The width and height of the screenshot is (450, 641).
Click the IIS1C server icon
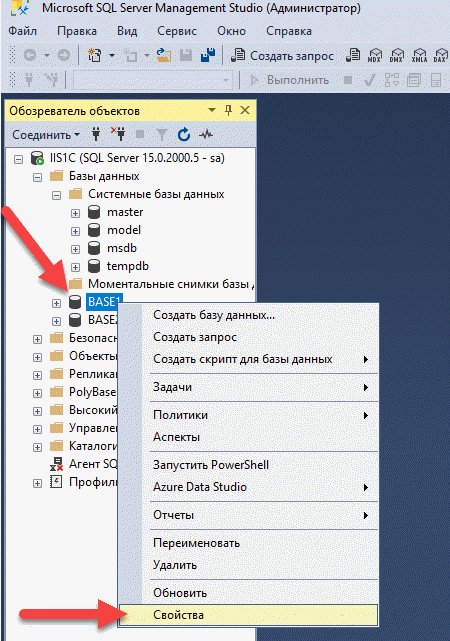[x=37, y=158]
